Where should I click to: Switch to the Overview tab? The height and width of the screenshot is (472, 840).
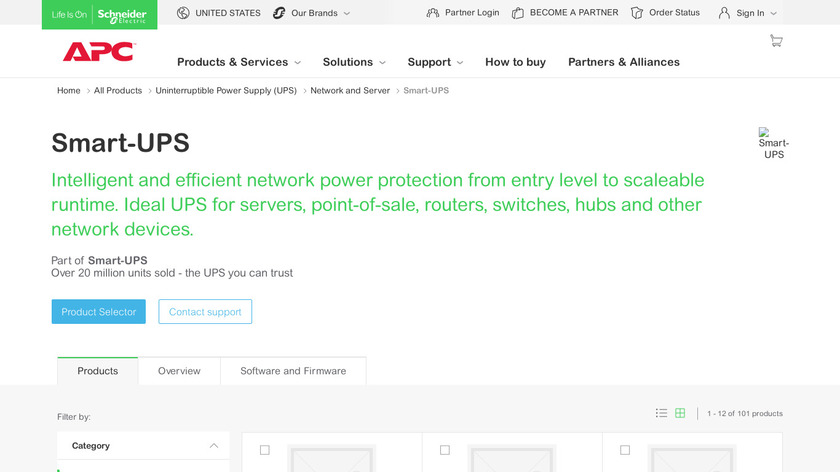179,371
